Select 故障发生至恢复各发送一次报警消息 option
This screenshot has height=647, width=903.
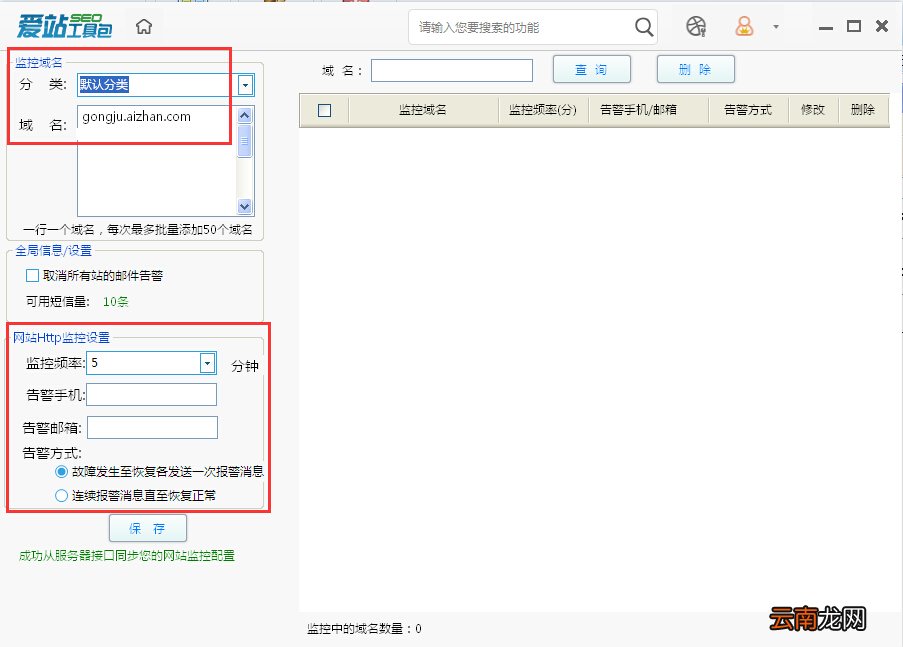click(x=61, y=472)
